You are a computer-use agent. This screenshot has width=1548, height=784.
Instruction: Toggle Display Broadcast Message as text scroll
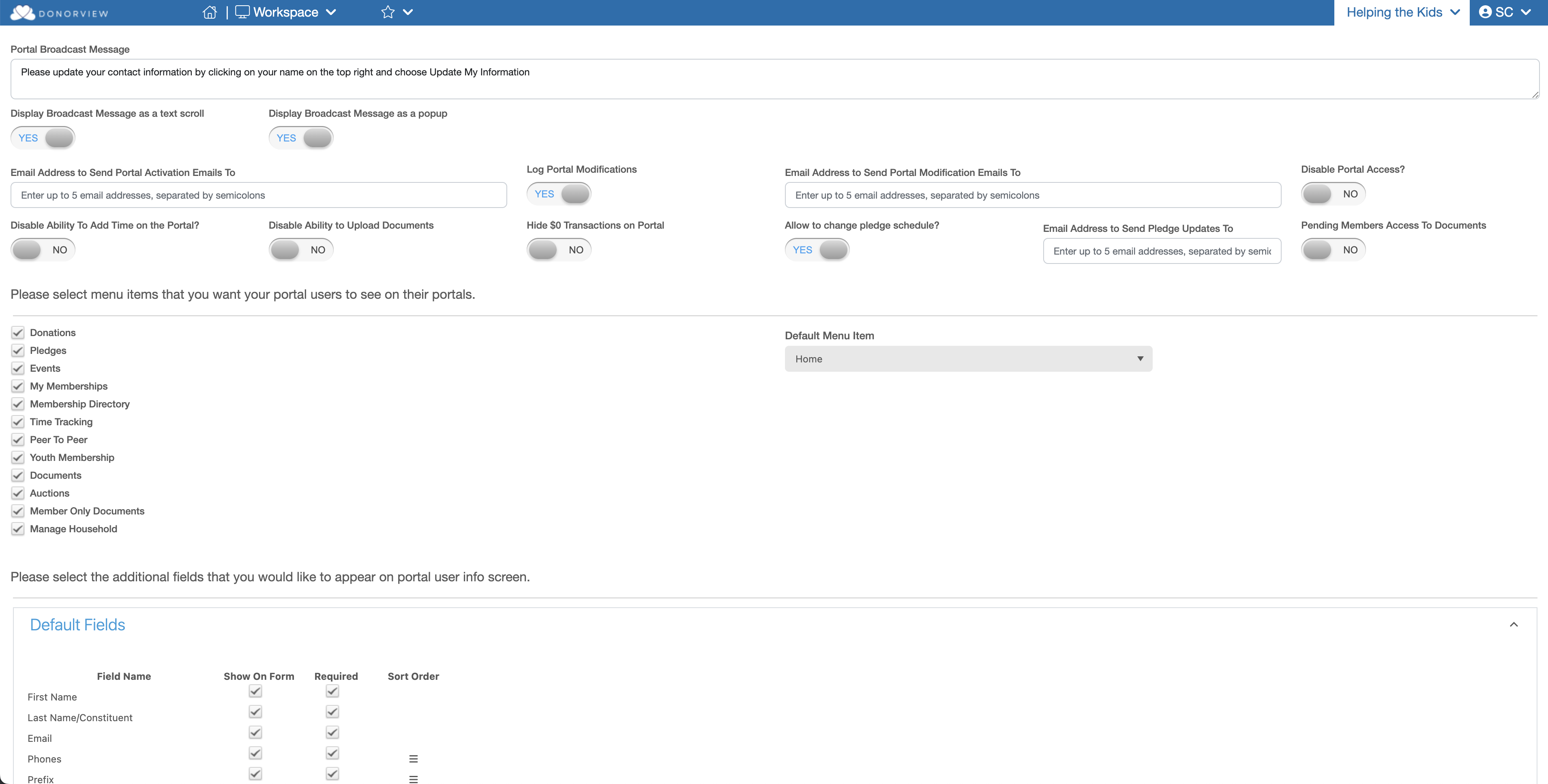pos(43,137)
